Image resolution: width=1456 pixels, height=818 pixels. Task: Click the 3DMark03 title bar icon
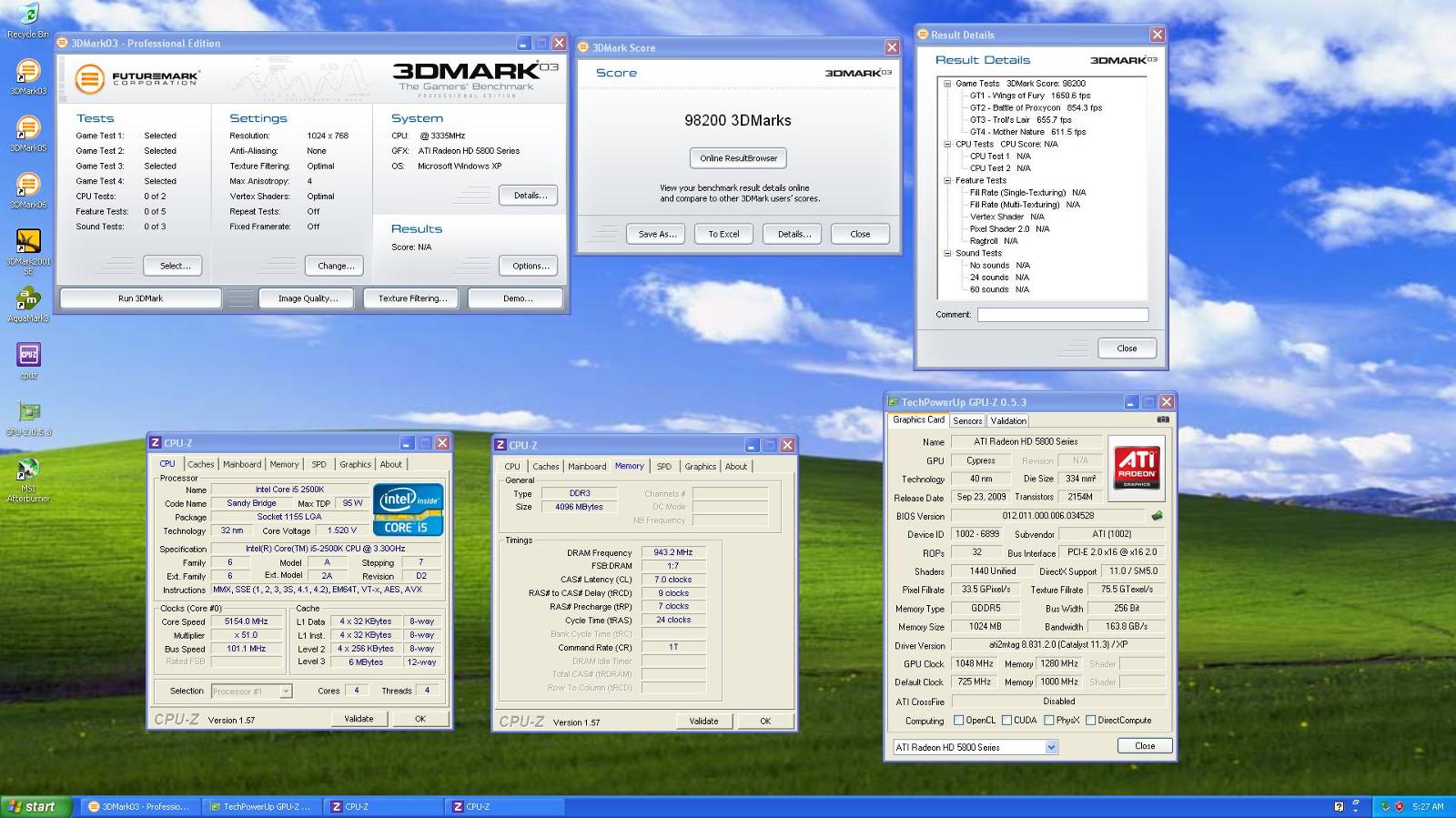point(63,43)
